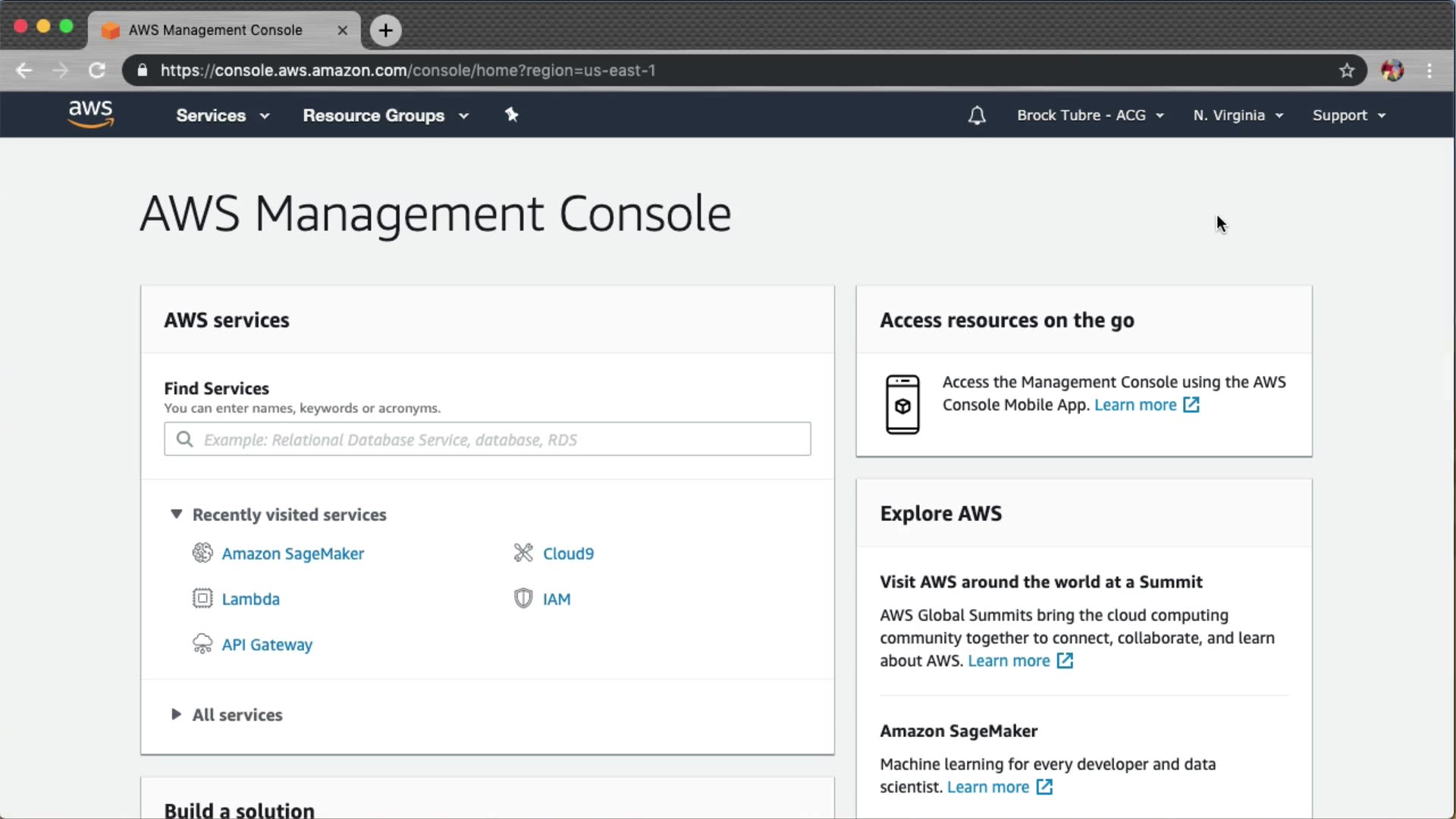Screen dimensions: 1456x819
Task: Bookmark page with the star icon
Action: coord(1347,71)
